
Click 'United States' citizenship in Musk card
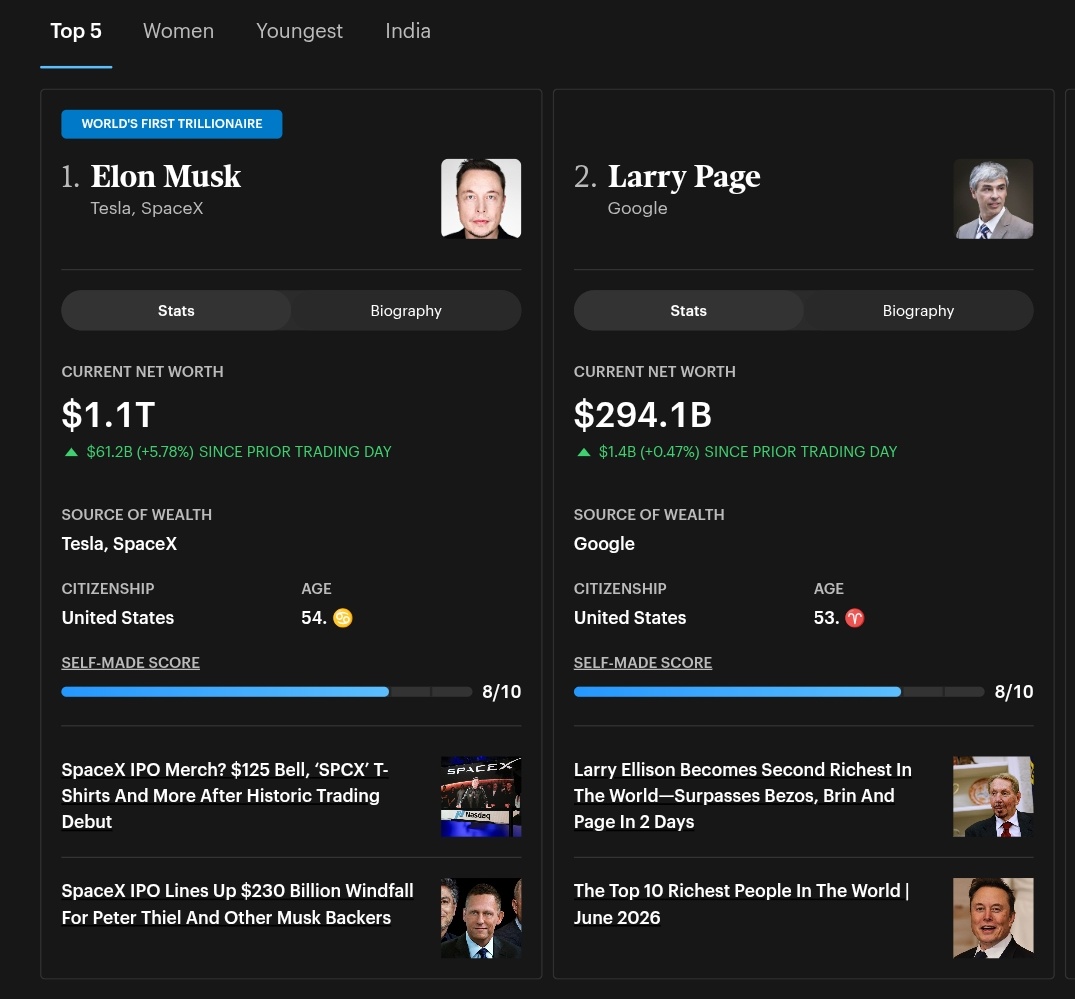[x=118, y=618]
